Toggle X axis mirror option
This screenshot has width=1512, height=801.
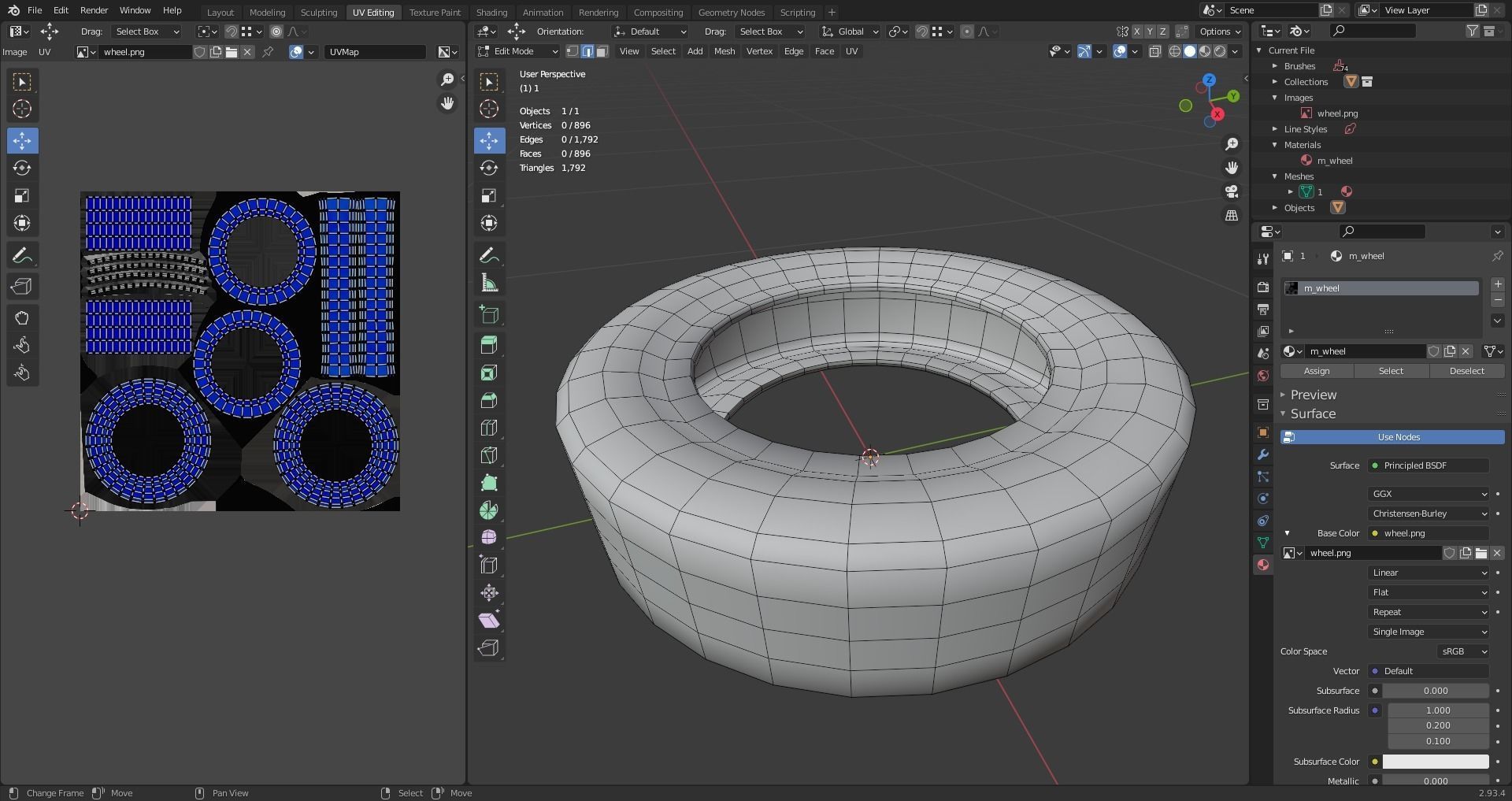pos(1137,32)
